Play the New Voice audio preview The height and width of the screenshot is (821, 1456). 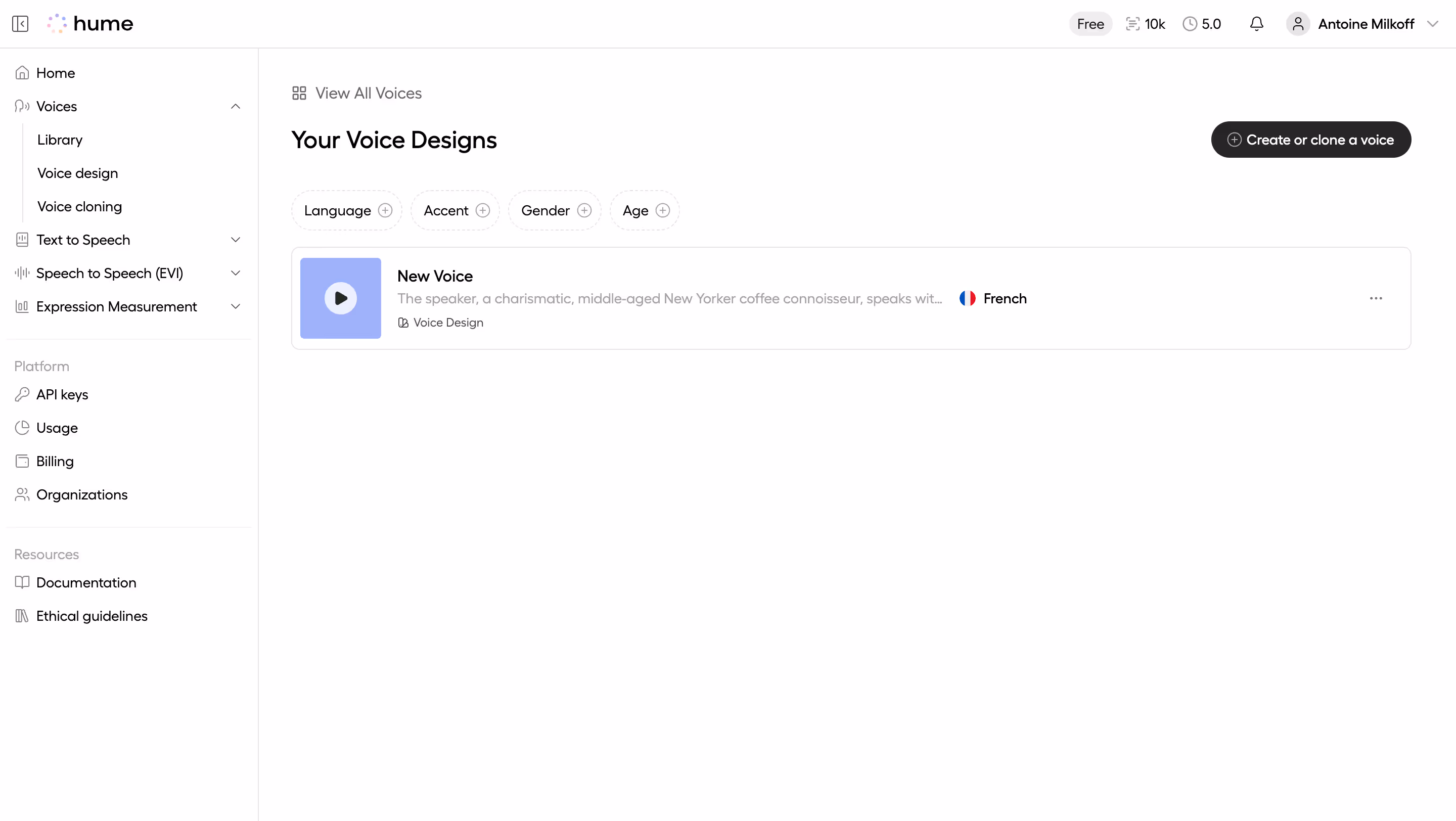pyautogui.click(x=340, y=298)
